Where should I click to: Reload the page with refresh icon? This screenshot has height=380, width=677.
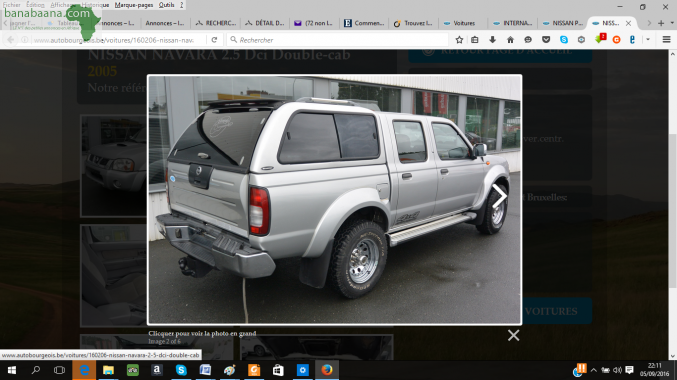coord(214,40)
